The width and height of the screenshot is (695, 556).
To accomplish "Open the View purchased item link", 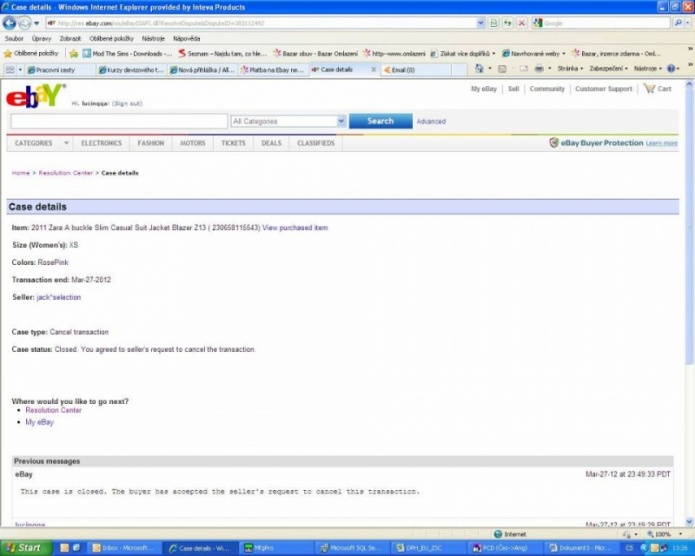I will pyautogui.click(x=294, y=228).
